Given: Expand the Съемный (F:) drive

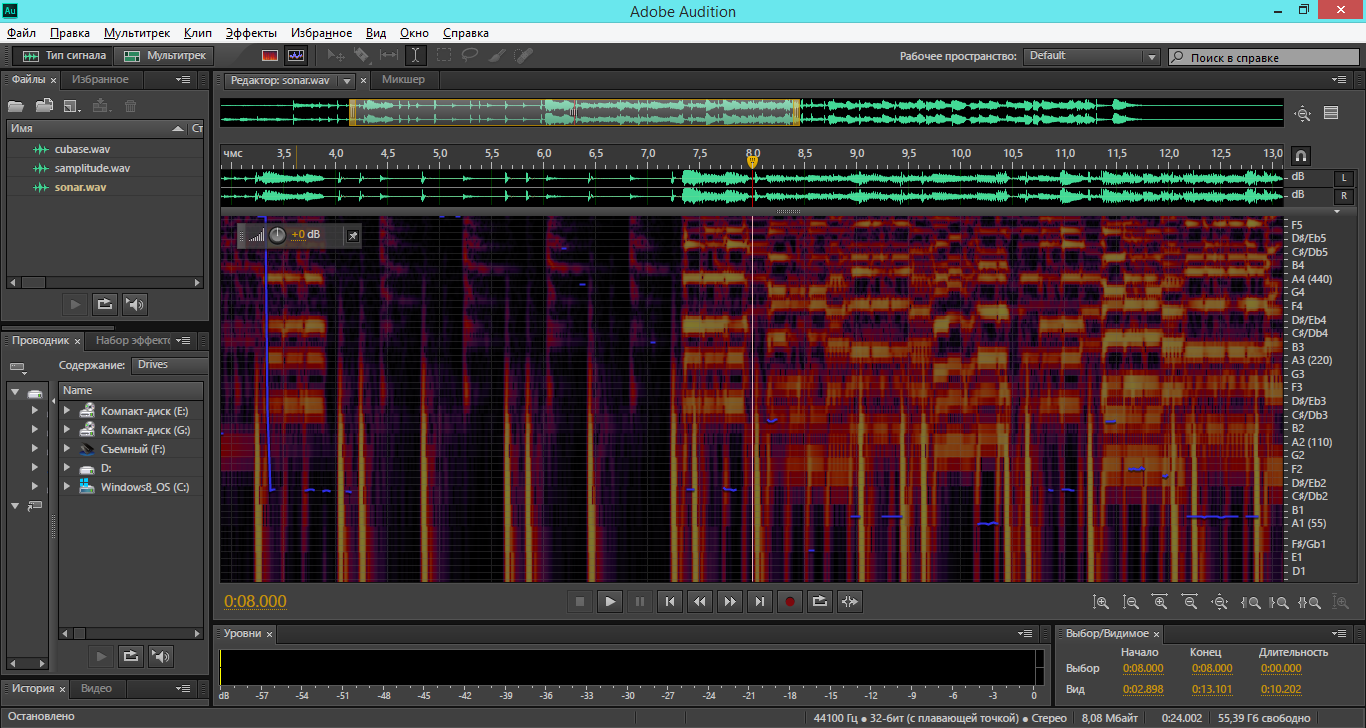Looking at the screenshot, I should click(x=67, y=449).
